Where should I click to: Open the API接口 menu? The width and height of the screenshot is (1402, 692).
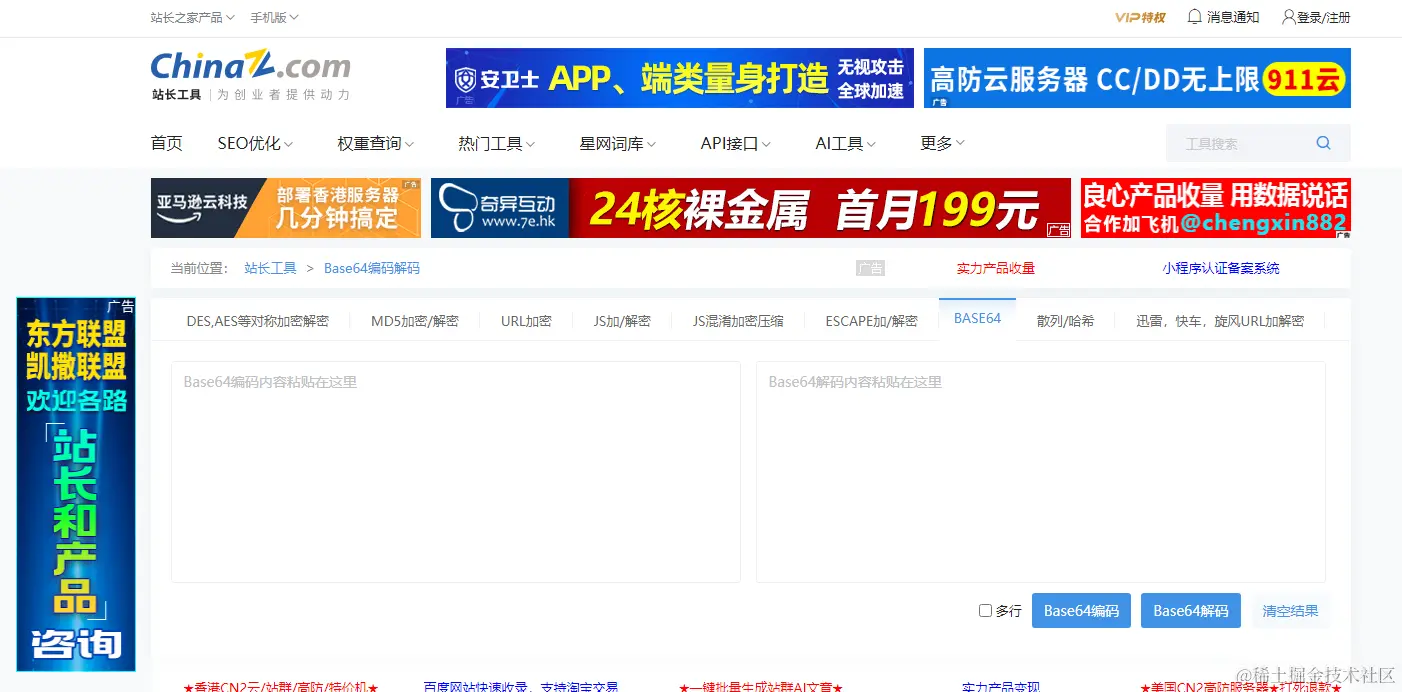click(x=735, y=144)
